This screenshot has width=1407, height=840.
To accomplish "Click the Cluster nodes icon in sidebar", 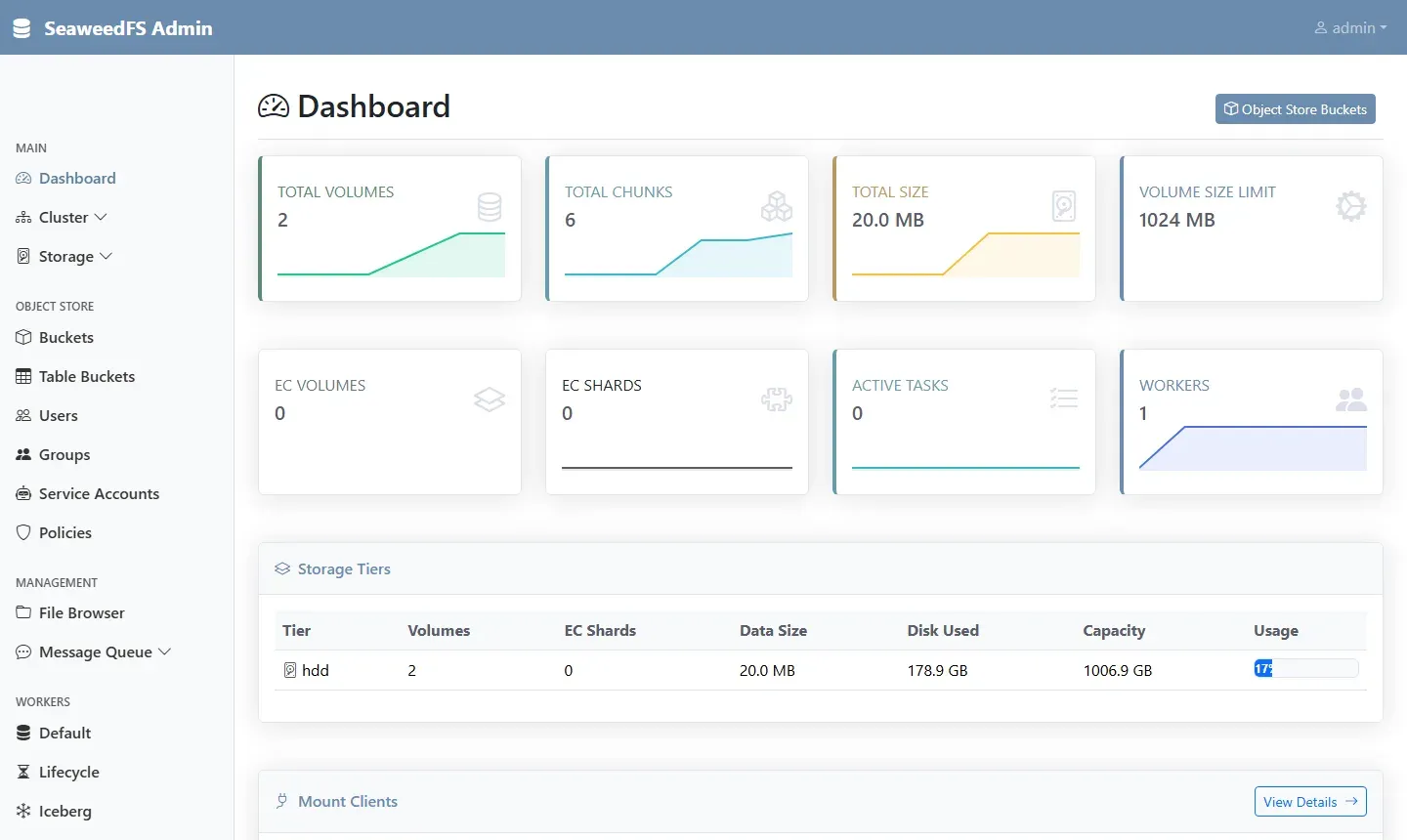I will click(x=23, y=217).
